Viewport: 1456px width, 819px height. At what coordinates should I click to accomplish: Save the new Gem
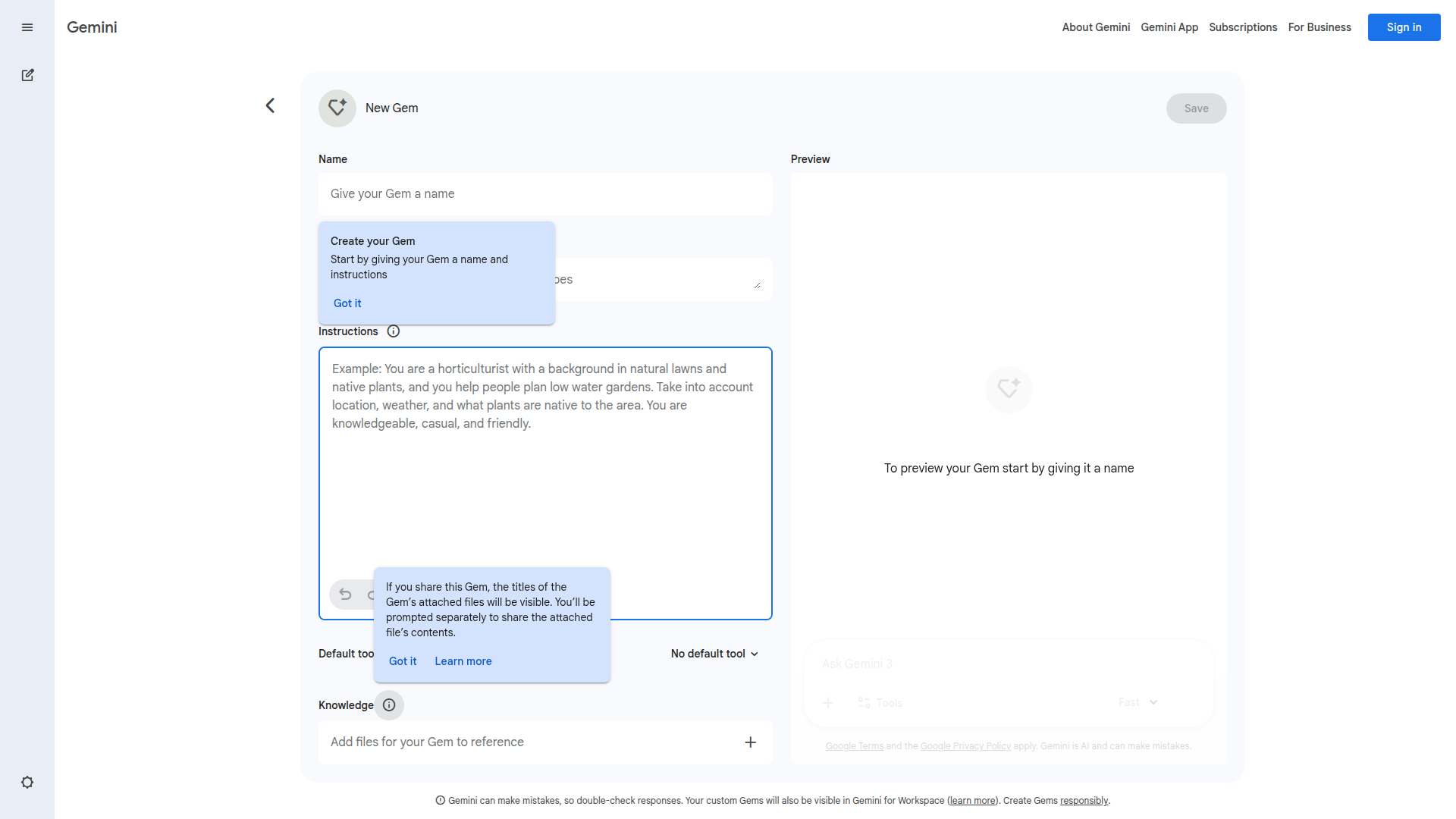tap(1196, 108)
